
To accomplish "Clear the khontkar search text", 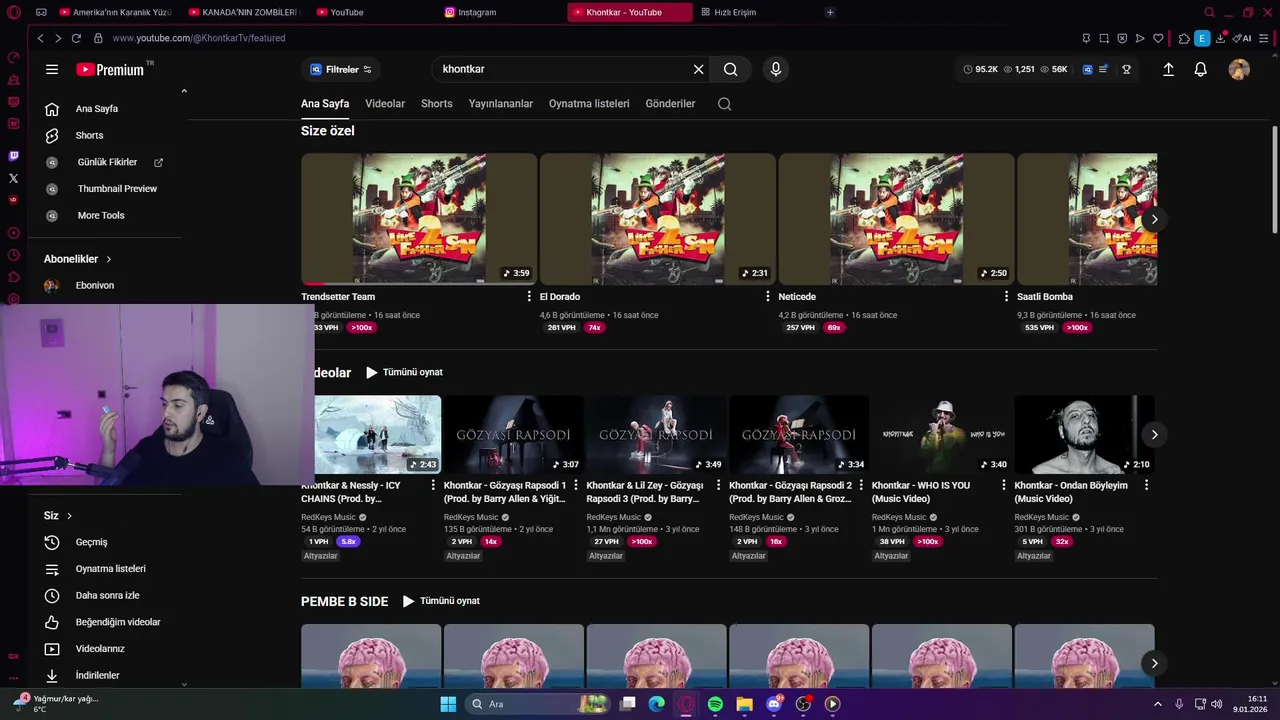I will point(698,69).
